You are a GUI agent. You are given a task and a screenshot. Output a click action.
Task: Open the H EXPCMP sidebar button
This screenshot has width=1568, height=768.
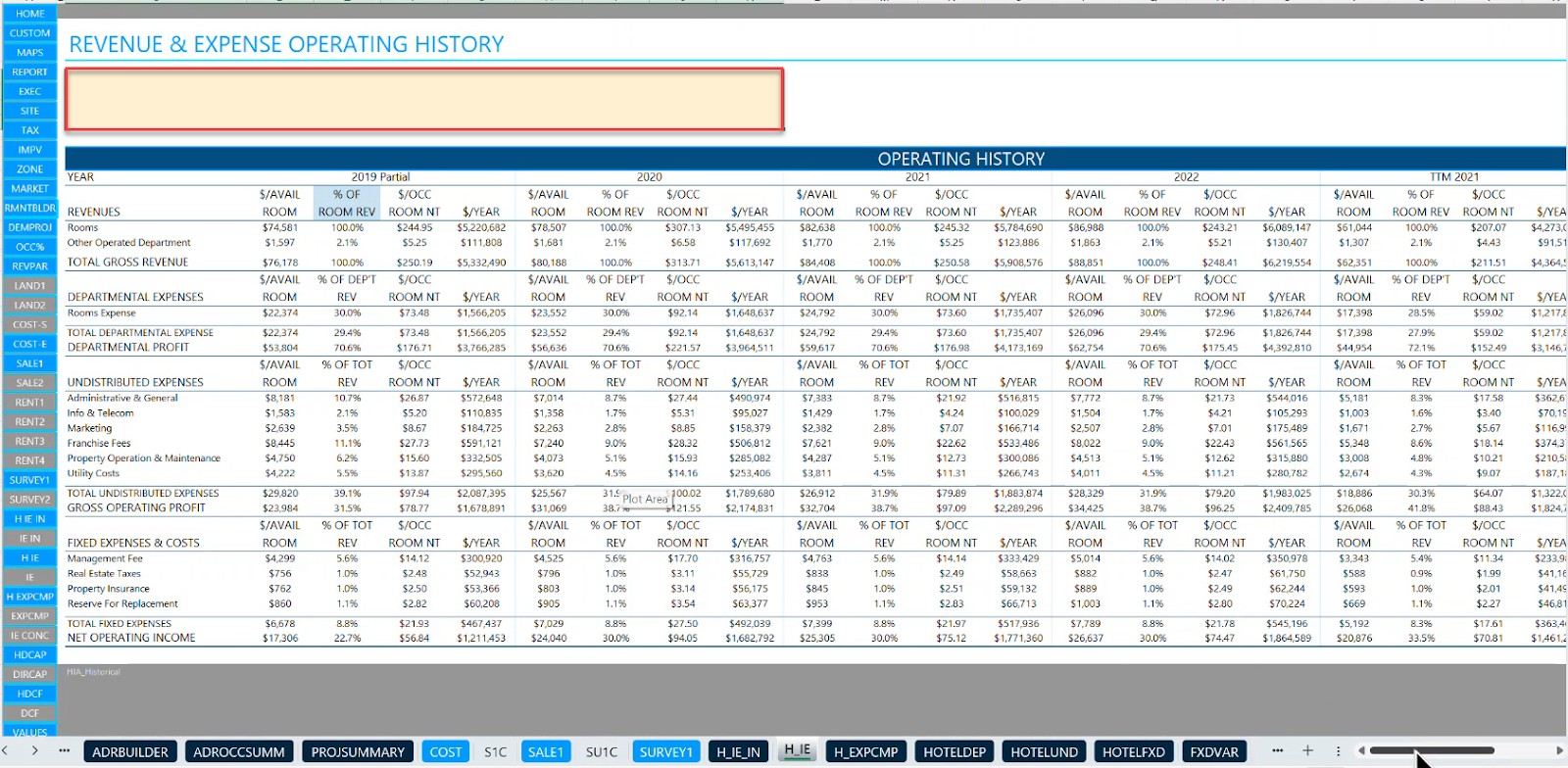29,597
